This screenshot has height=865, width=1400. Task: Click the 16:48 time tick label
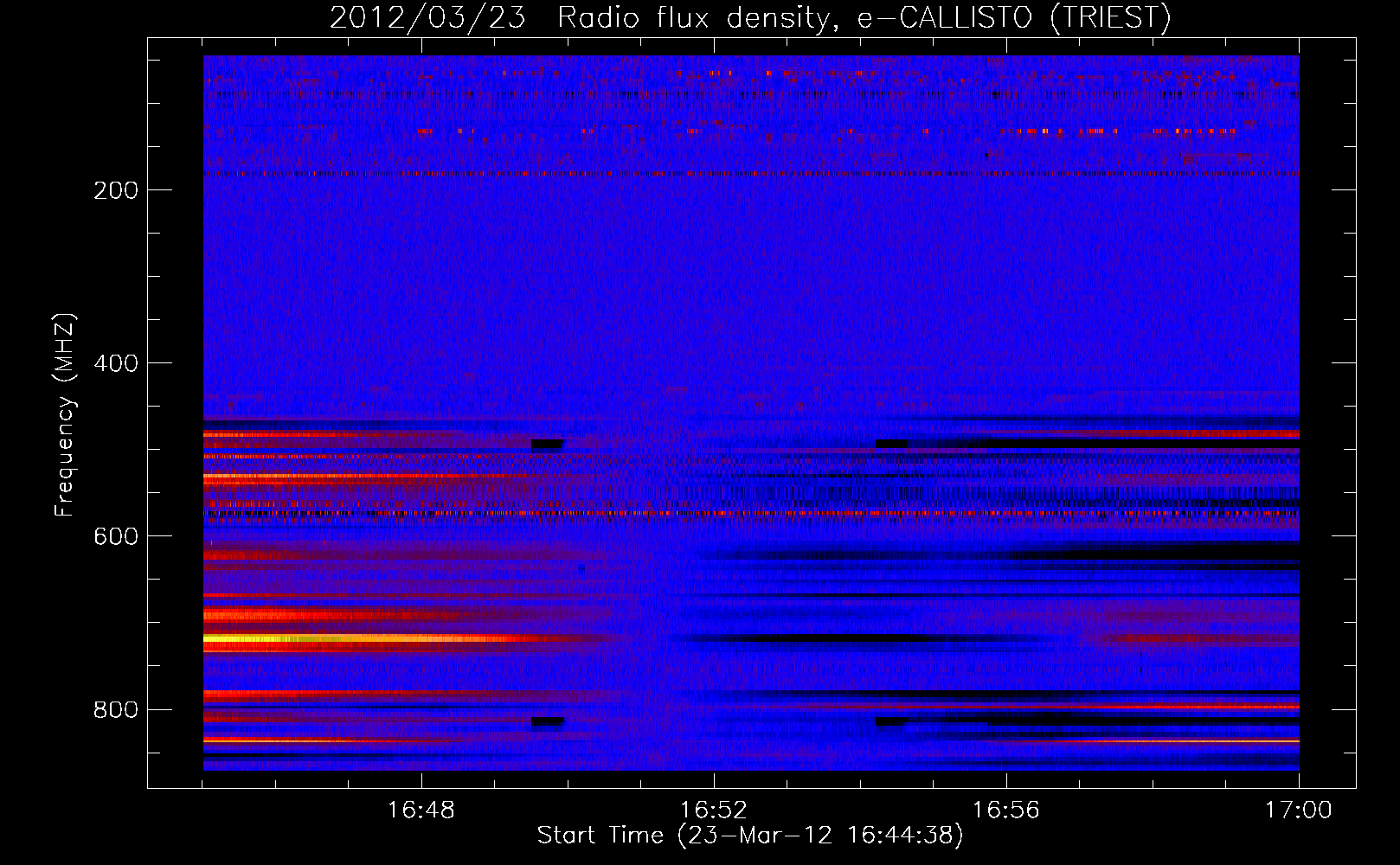point(421,811)
